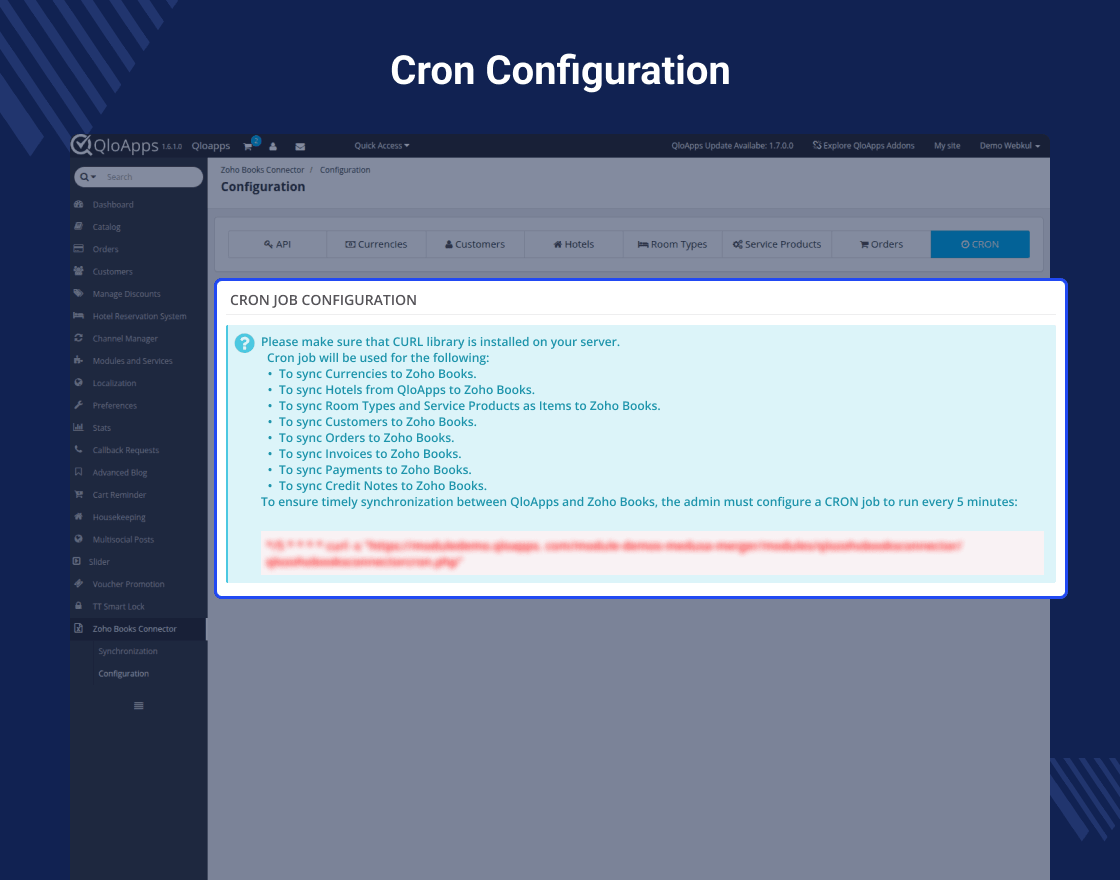Click the Slider sidebar icon
Screen dimensions: 1120x880
[76, 561]
